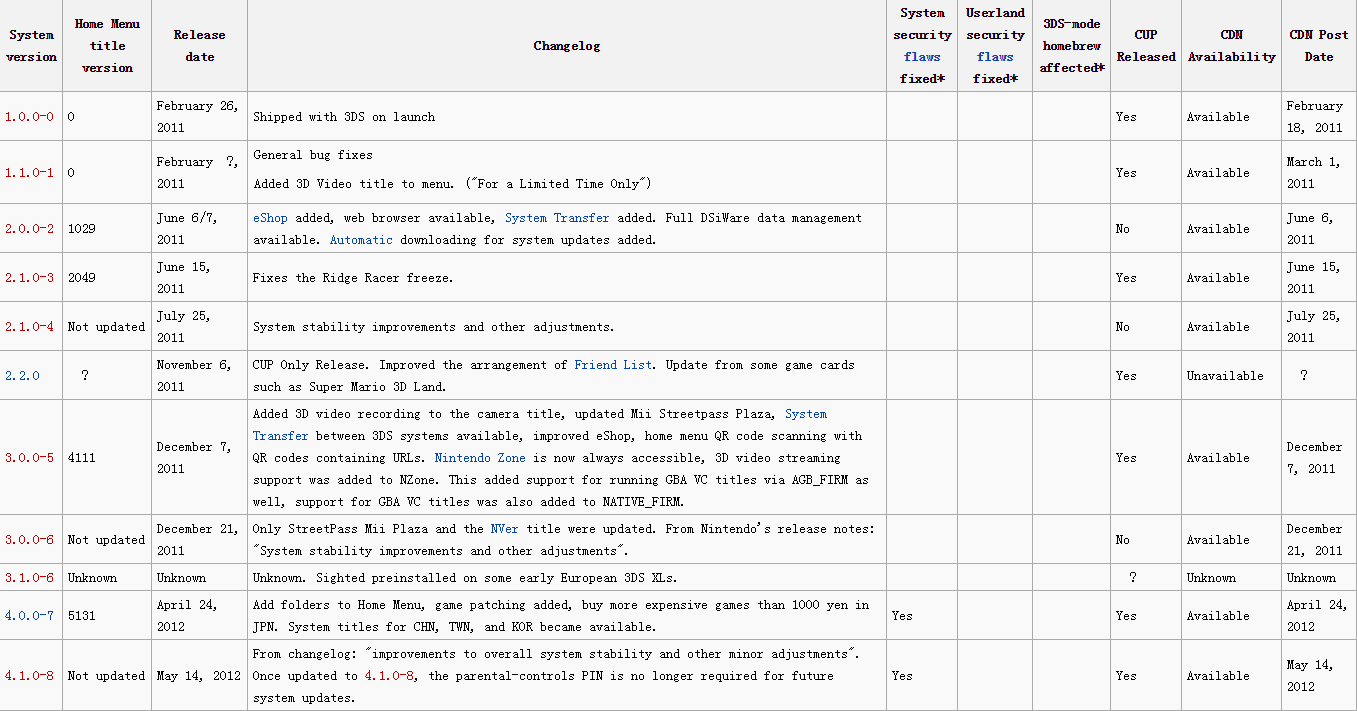The image size is (1357, 711).
Task: Click the Release date column header
Action: pos(200,46)
